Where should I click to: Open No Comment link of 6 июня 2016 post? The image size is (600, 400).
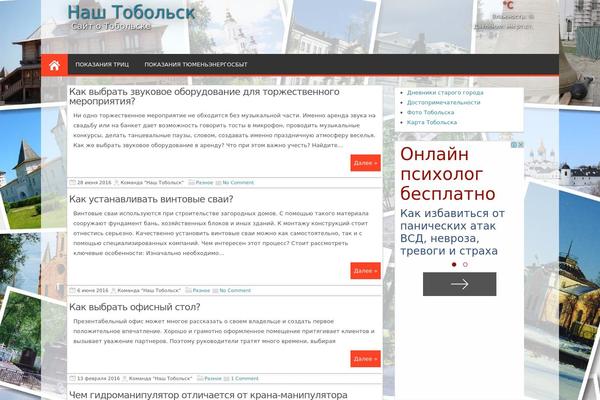[235, 291]
